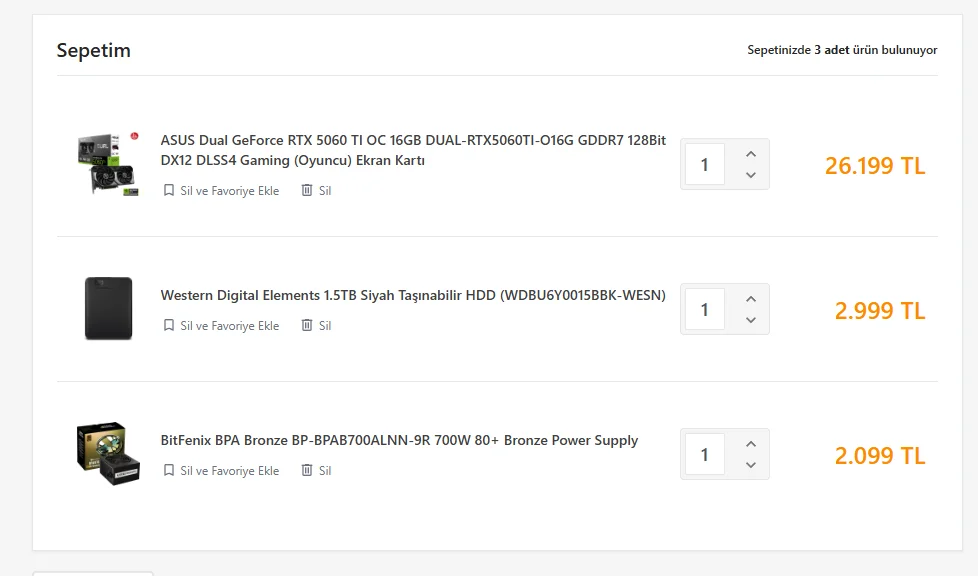
Task: Increase quantity of Western Digital HDD
Action: pos(751,299)
